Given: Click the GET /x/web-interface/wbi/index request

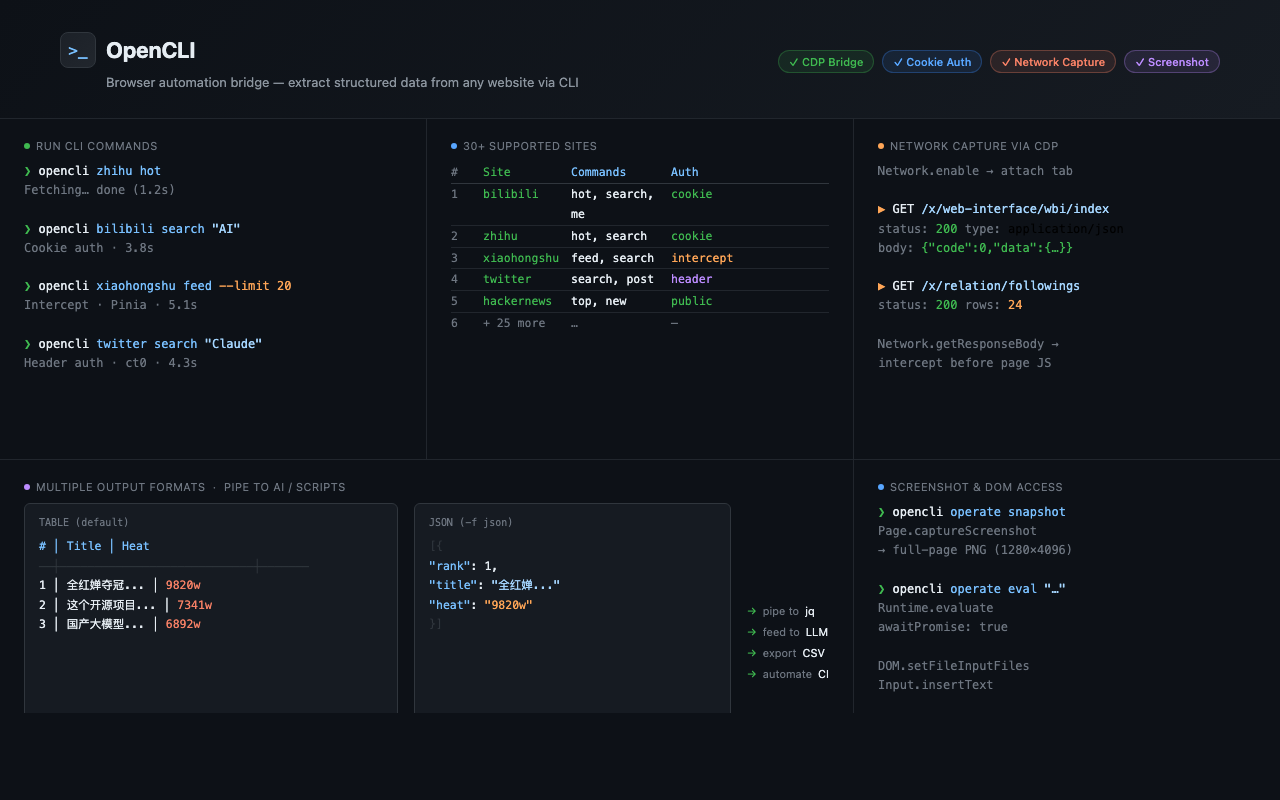Looking at the screenshot, I should [x=994, y=209].
